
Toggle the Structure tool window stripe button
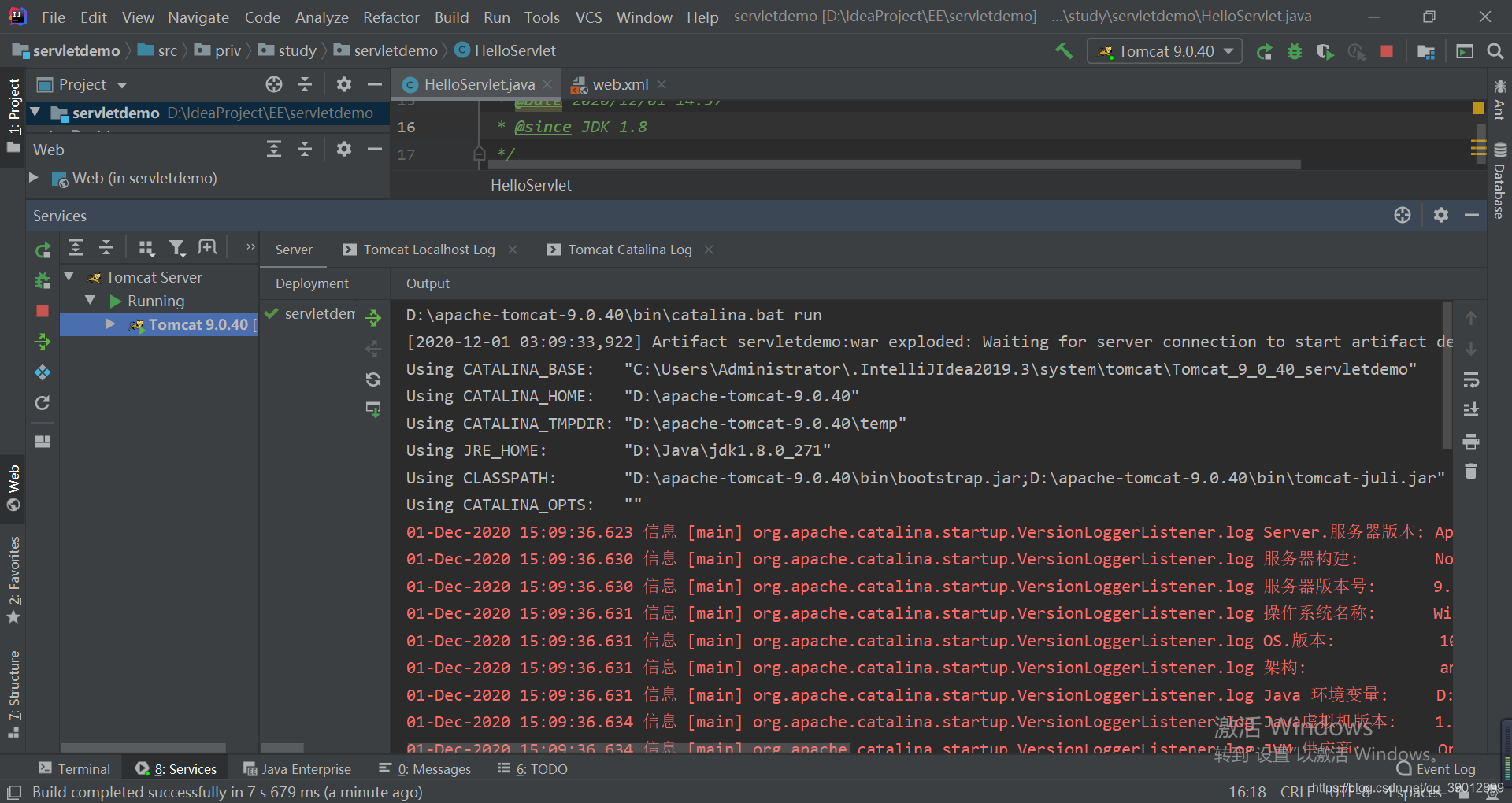point(13,694)
